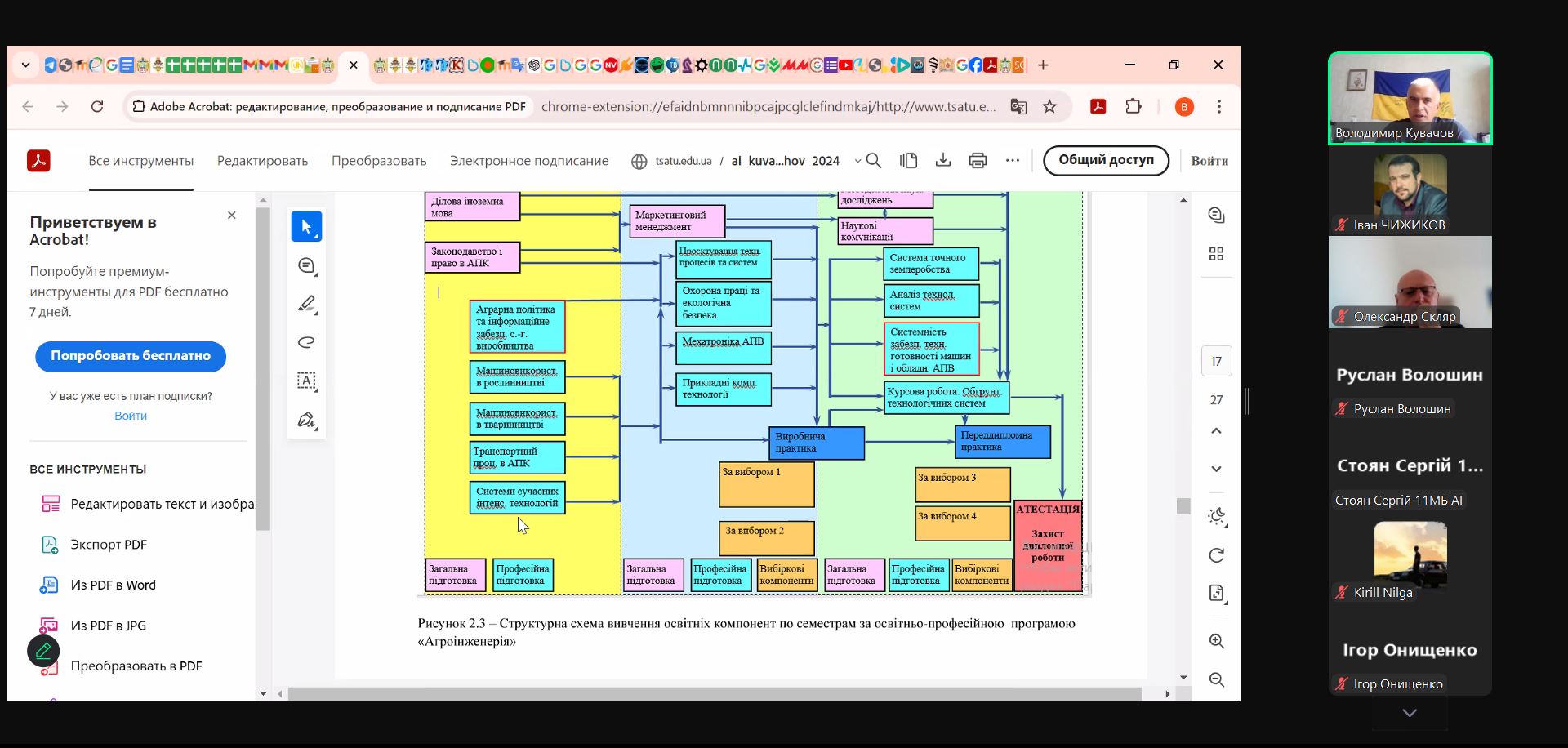Screen dimensions: 1568x748
Task: Print the document
Action: click(x=978, y=161)
